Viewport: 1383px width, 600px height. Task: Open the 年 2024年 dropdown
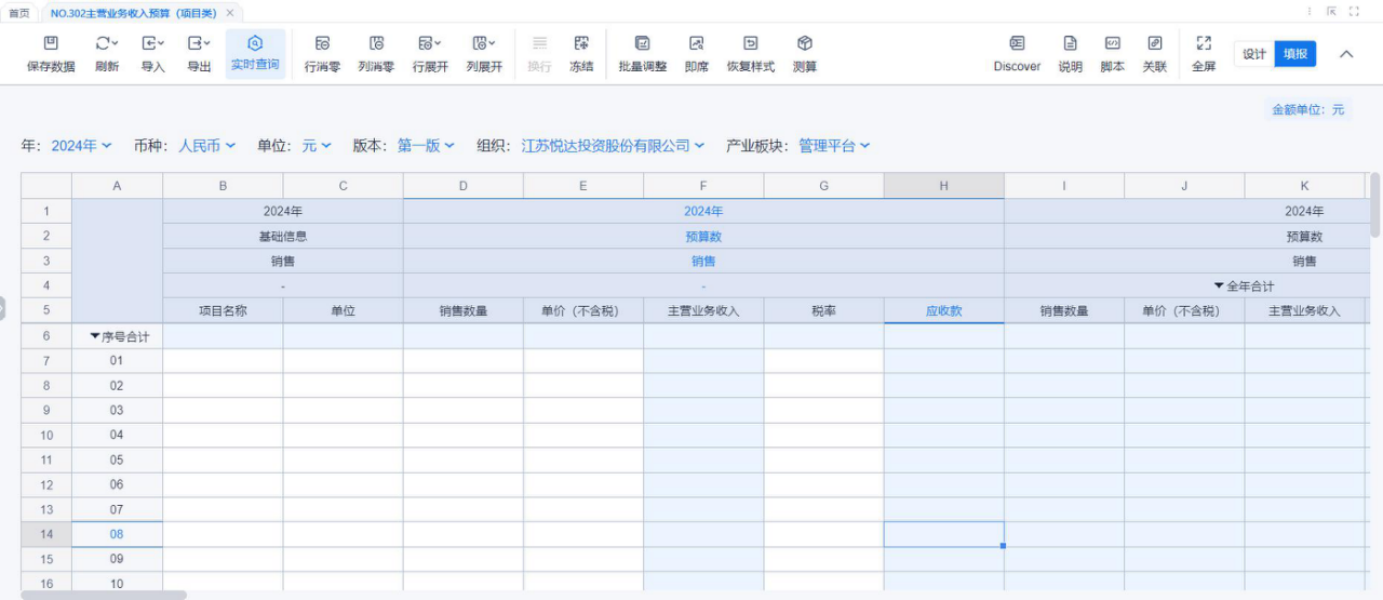[x=81, y=146]
